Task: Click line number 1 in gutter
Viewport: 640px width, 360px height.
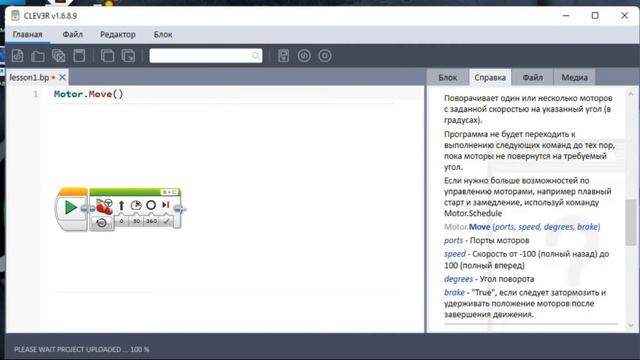Action: pos(36,94)
